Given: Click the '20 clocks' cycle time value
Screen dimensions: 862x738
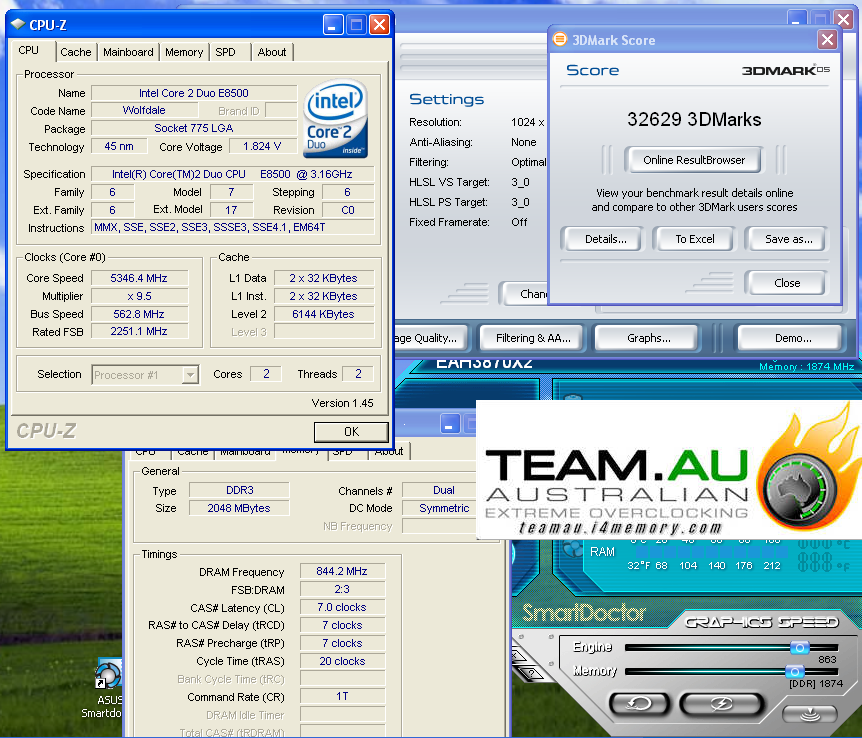Looking at the screenshot, I should click(342, 661).
